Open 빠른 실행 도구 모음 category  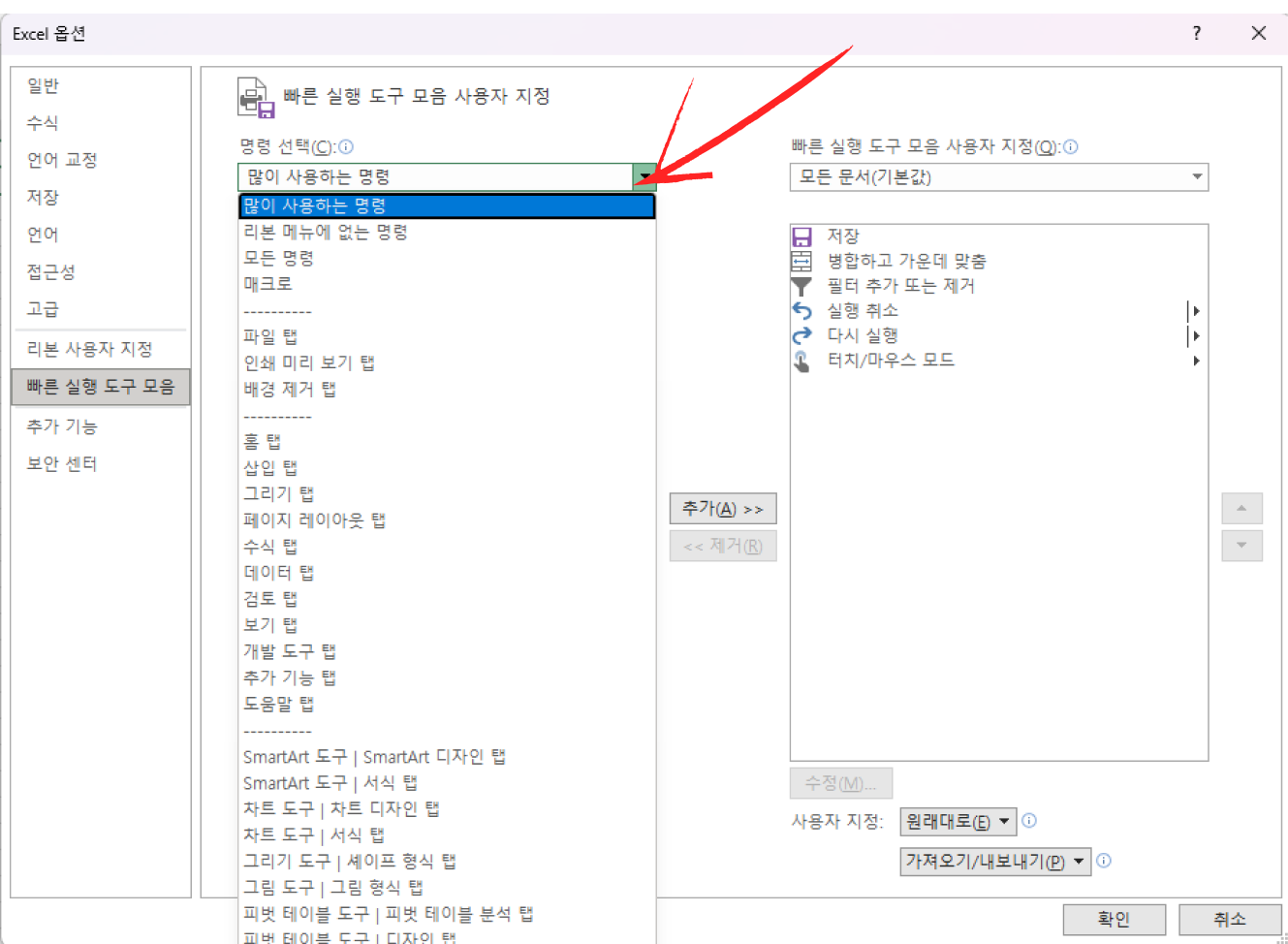[101, 387]
